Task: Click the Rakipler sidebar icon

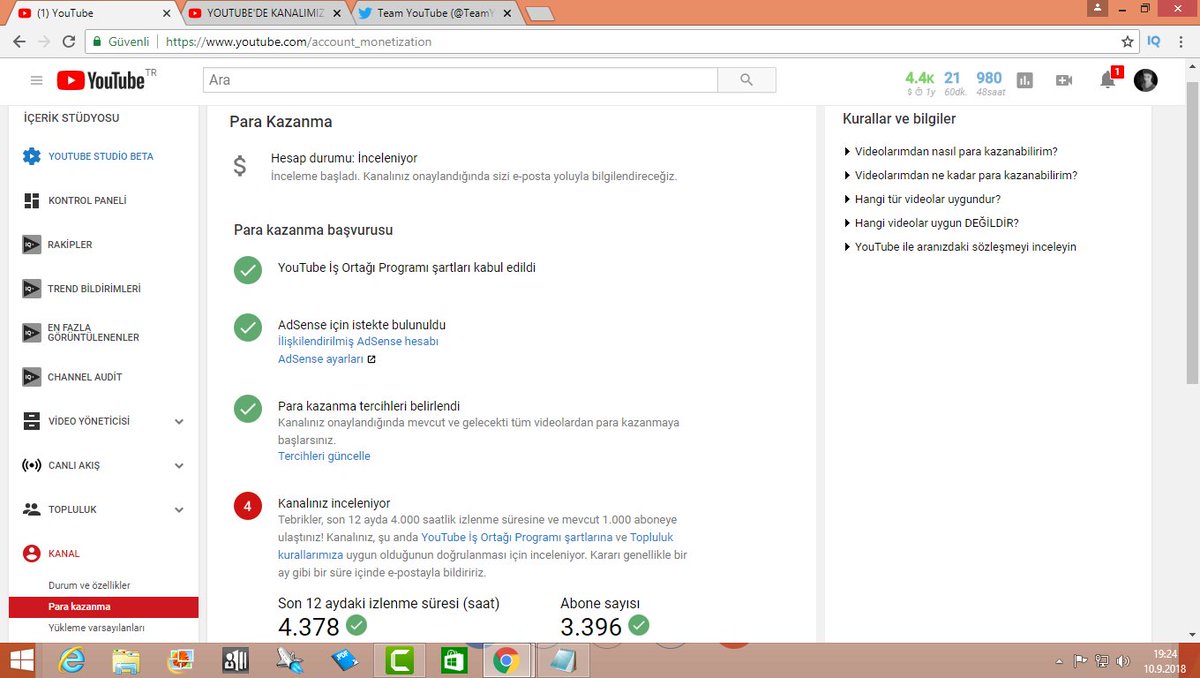Action: pos(31,244)
